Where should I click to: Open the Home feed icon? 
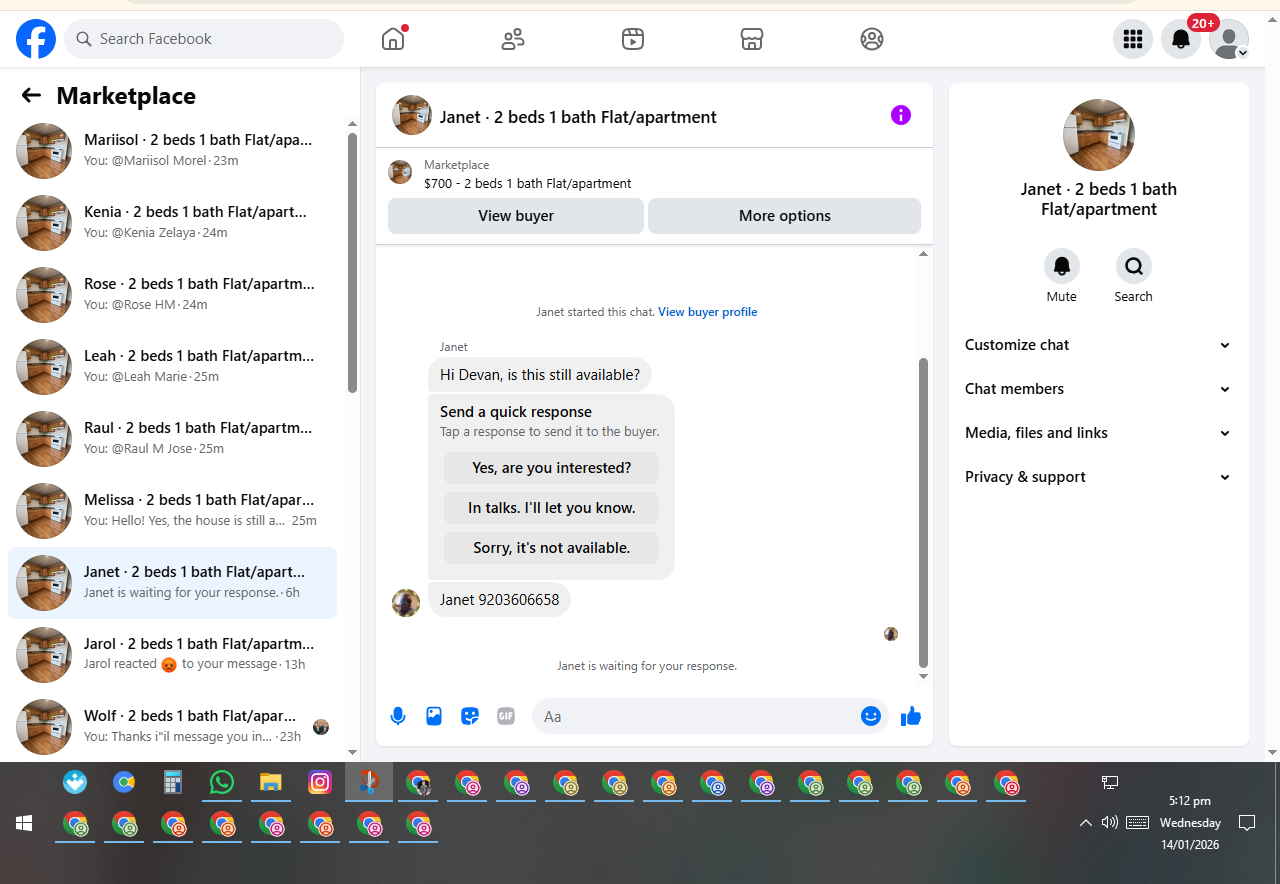click(x=393, y=39)
